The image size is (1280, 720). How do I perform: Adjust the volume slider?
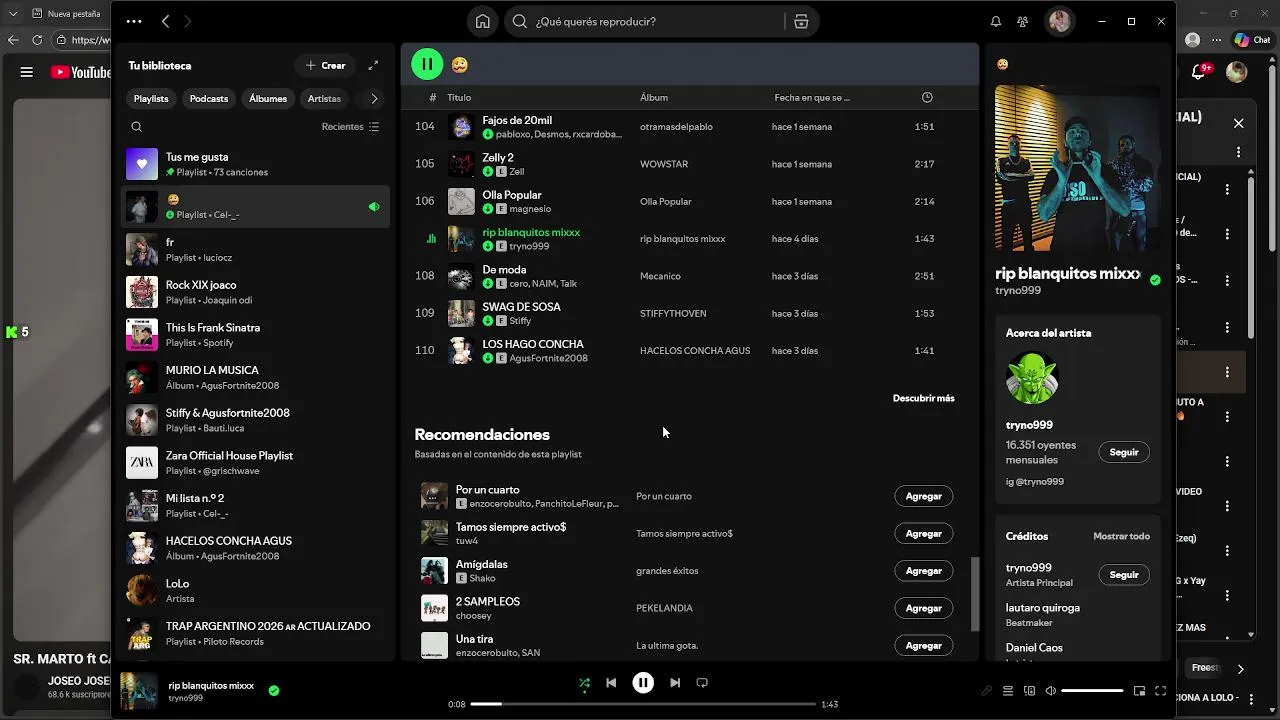click(x=1092, y=691)
